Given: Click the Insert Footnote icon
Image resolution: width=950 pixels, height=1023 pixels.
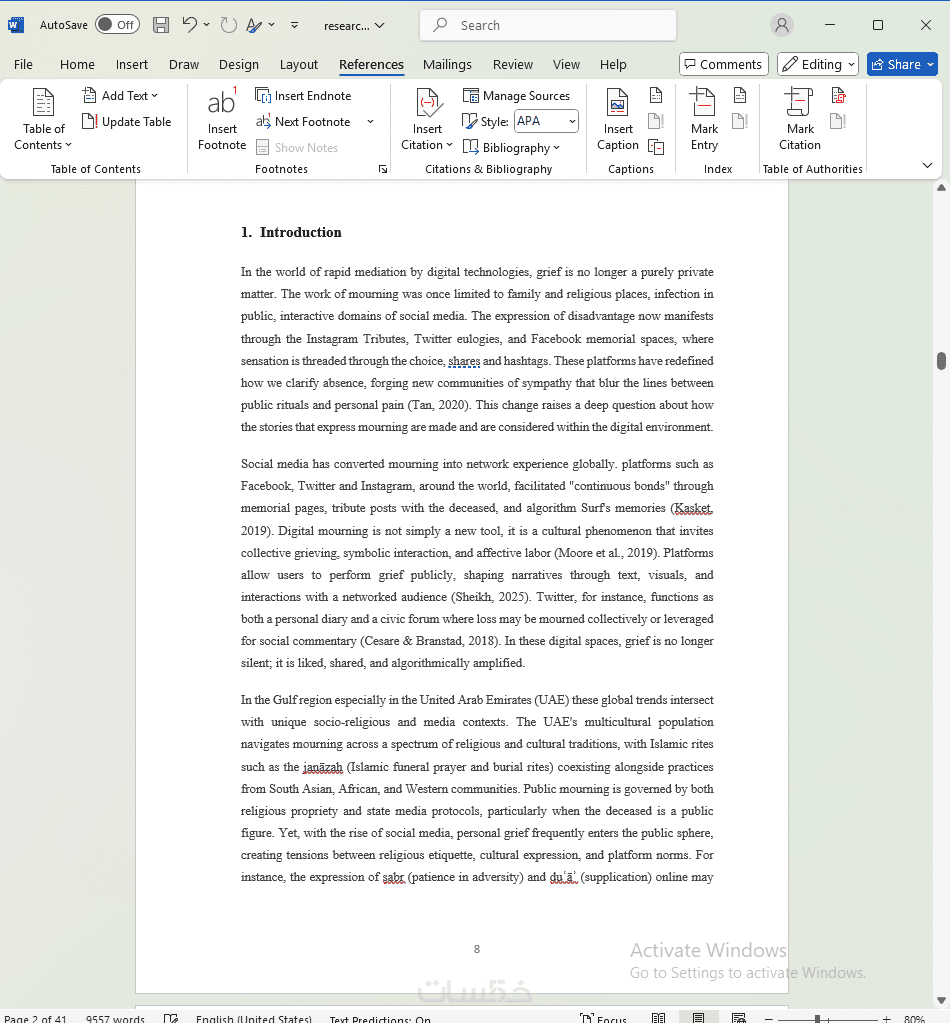Looking at the screenshot, I should (222, 102).
